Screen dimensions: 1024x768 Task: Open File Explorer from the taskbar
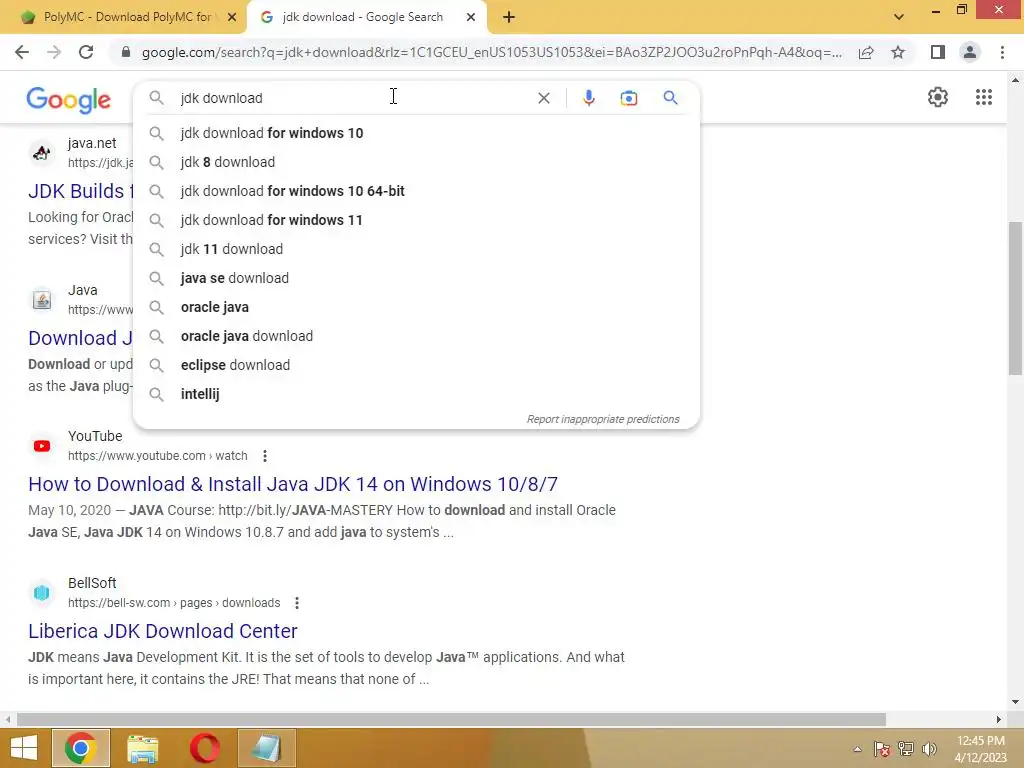(x=142, y=748)
